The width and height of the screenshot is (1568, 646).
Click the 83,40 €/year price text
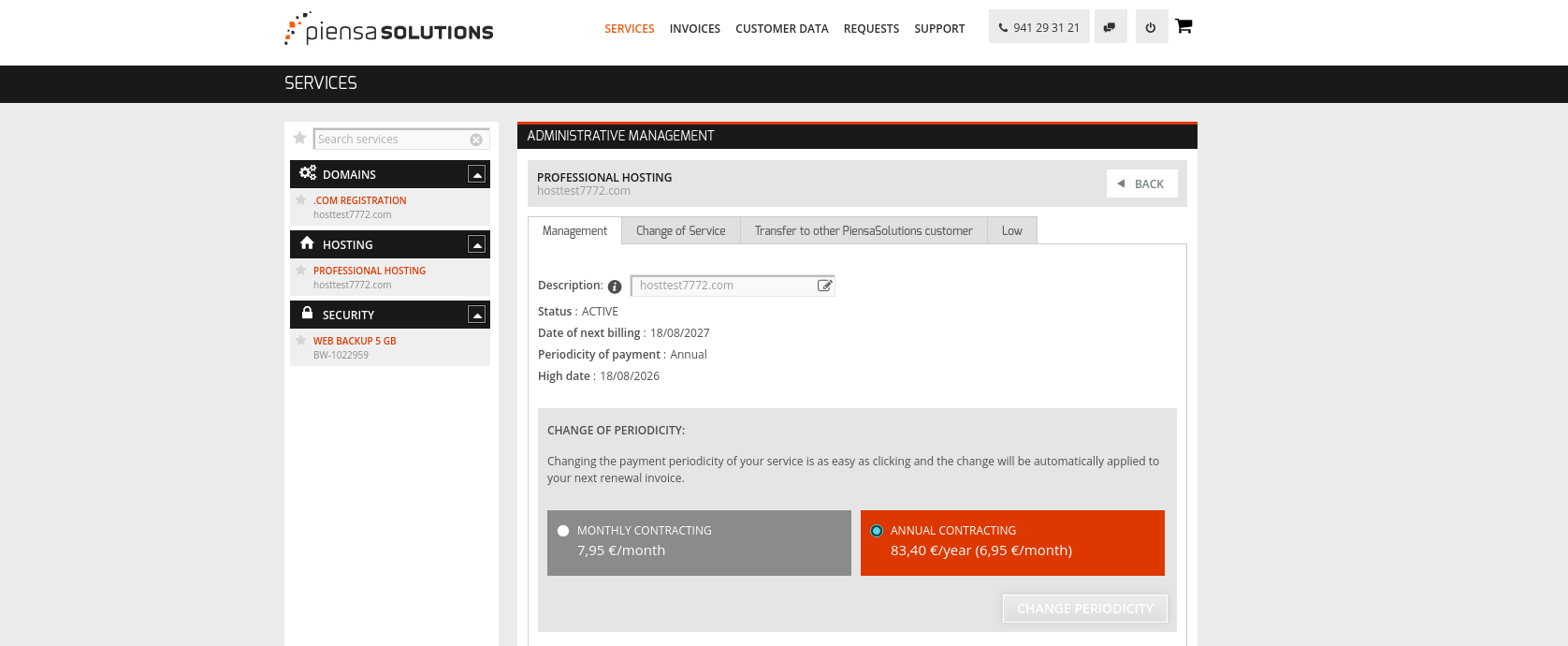click(981, 551)
